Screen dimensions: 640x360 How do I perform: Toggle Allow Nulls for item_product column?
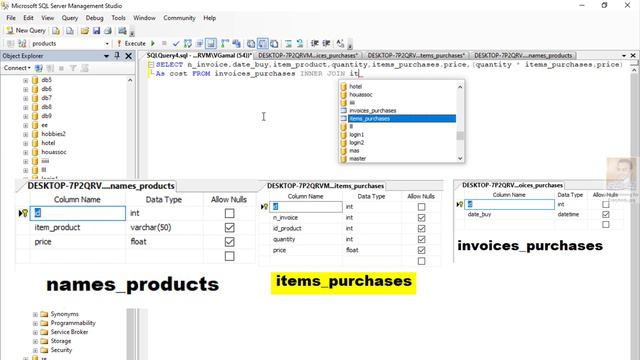click(x=229, y=227)
